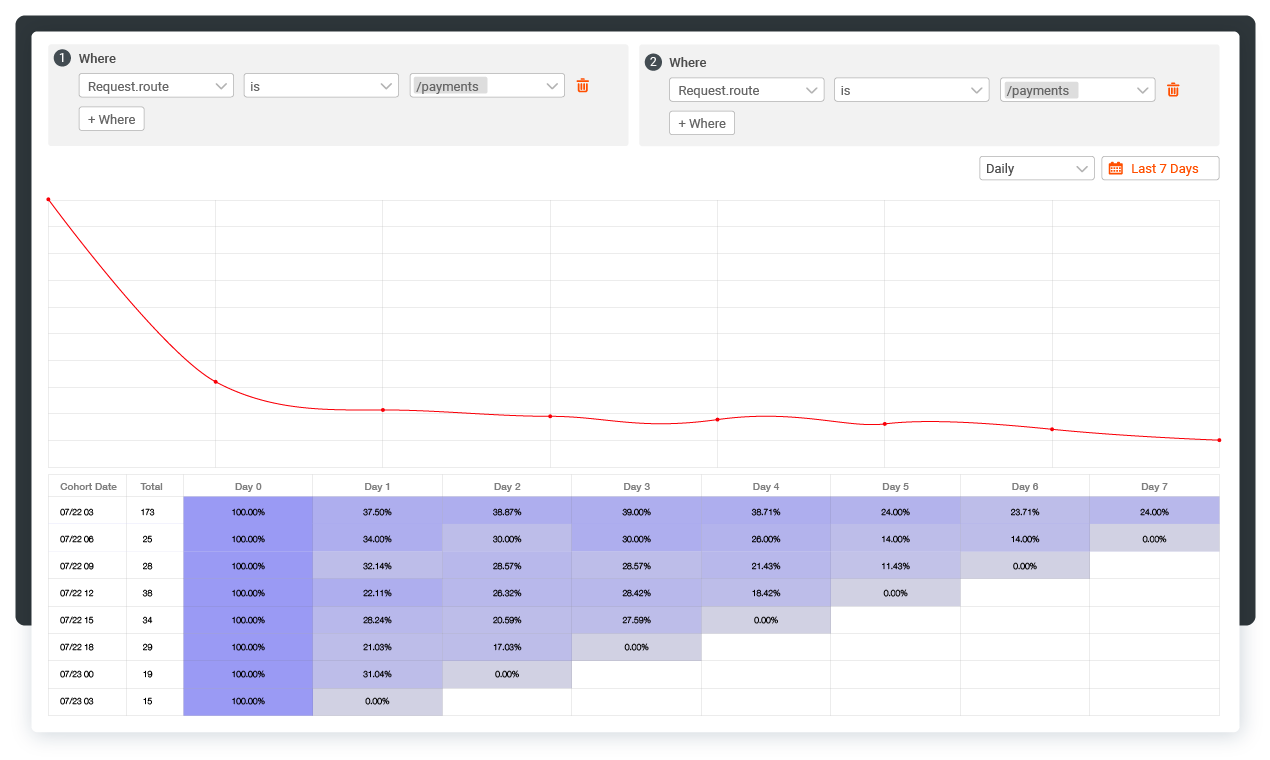Click the calendar icon on the date button

pos(1116,168)
